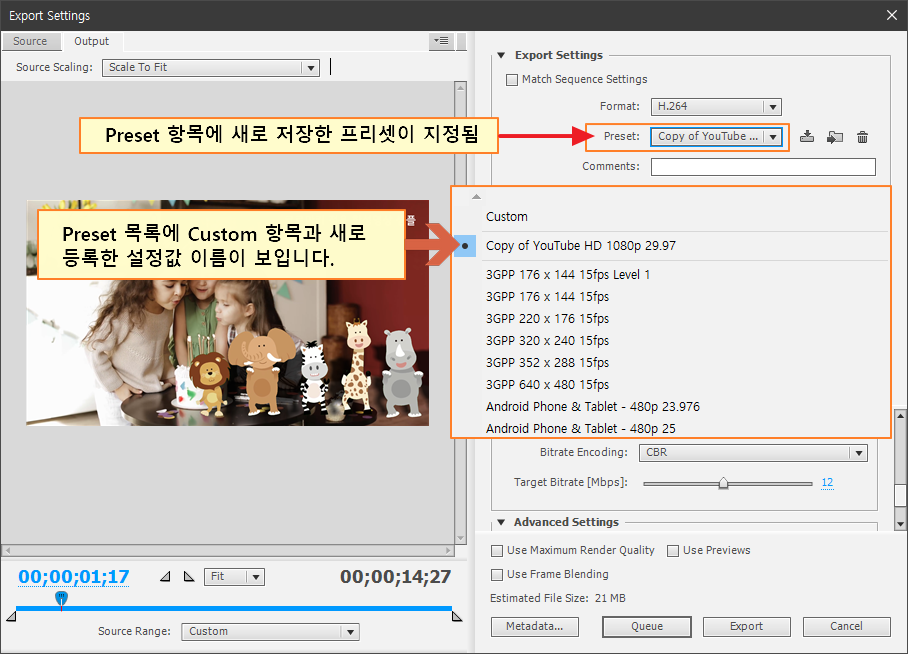This screenshot has width=908, height=654.
Task: Click the Metadata button
Action: coord(534,627)
